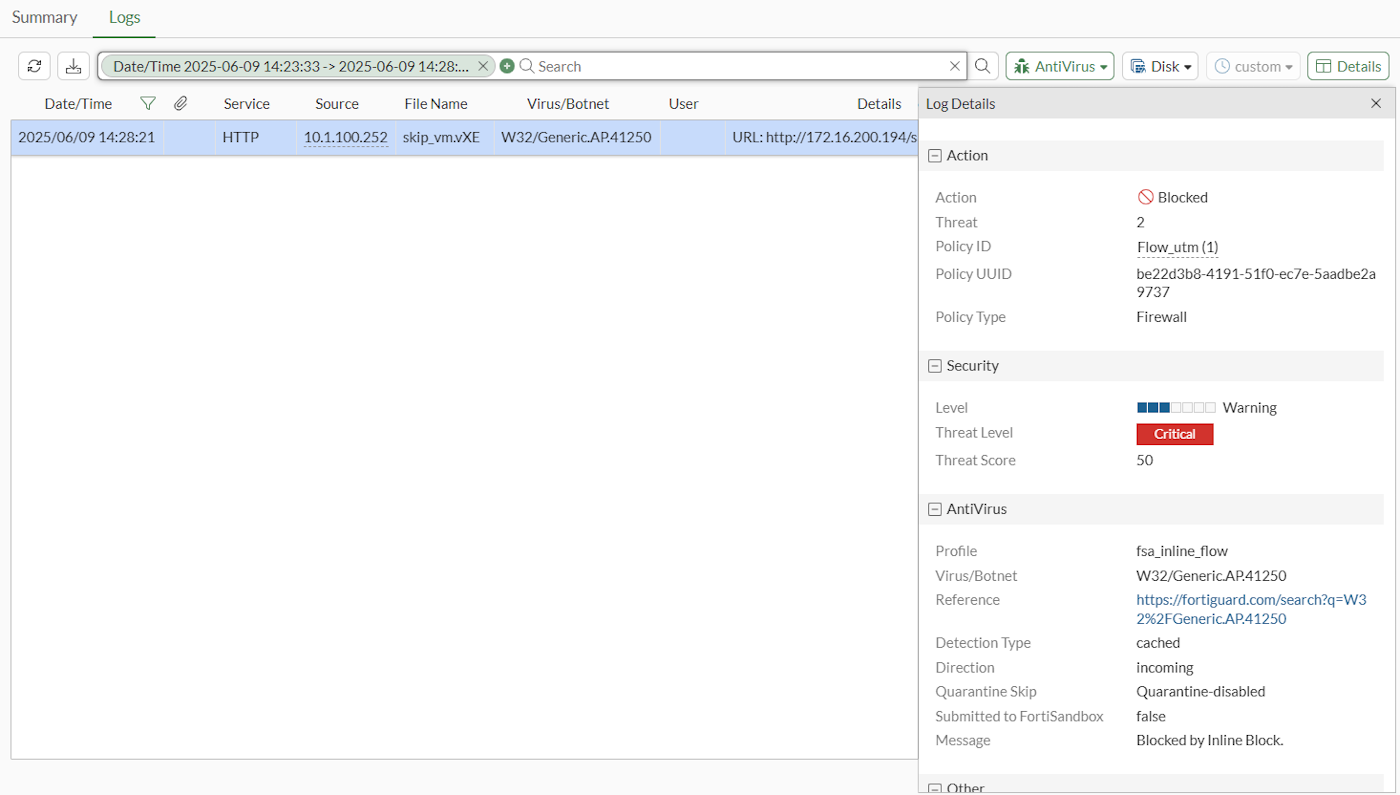Click the refresh logs icon
This screenshot has width=1400, height=795.
34,65
